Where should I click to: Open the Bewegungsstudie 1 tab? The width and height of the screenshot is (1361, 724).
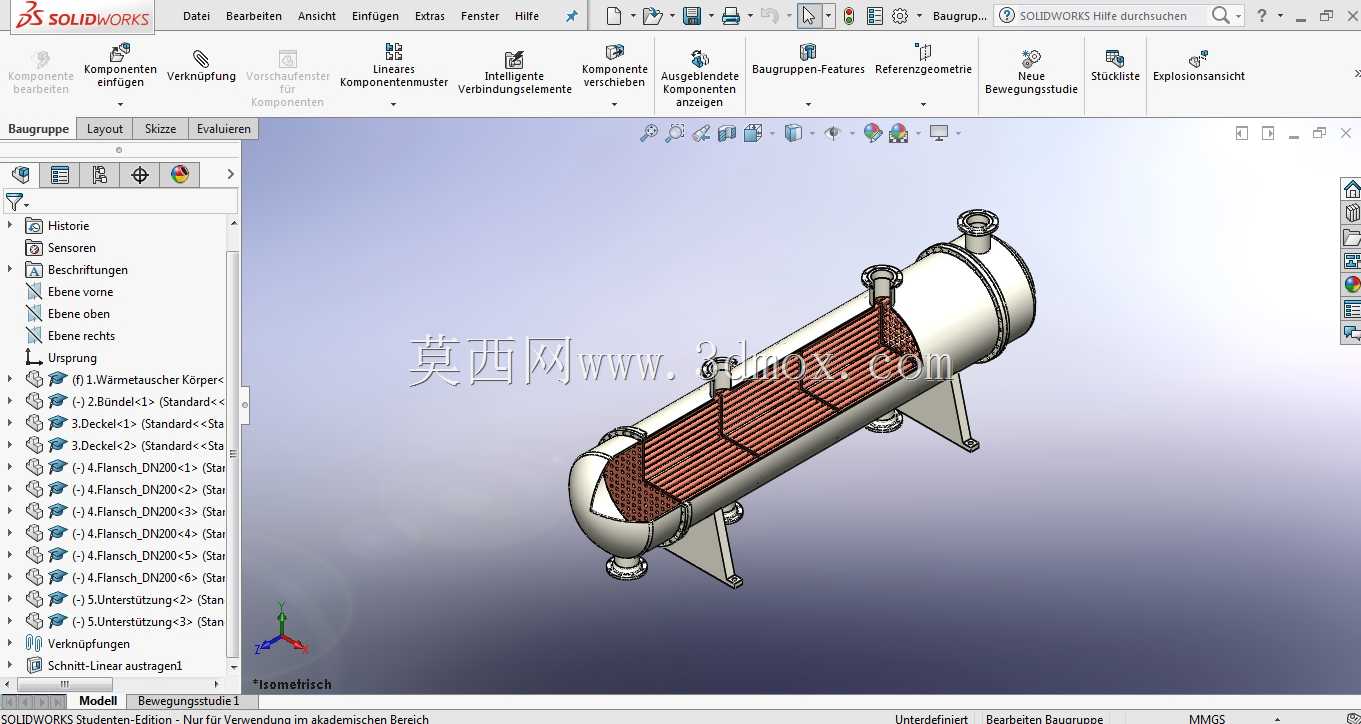189,701
